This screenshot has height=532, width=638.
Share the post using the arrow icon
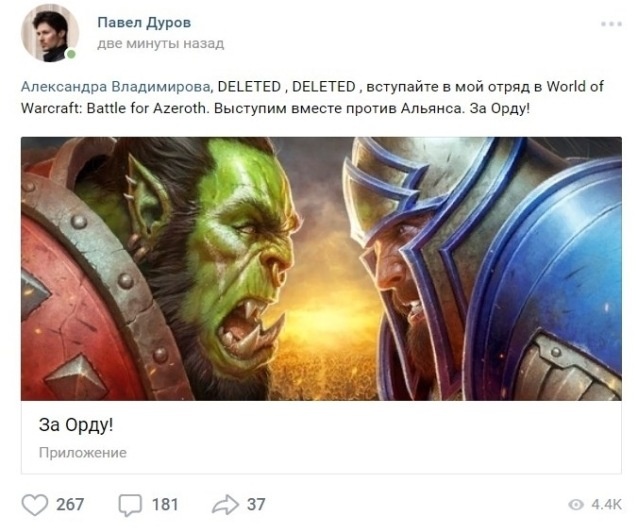(225, 505)
